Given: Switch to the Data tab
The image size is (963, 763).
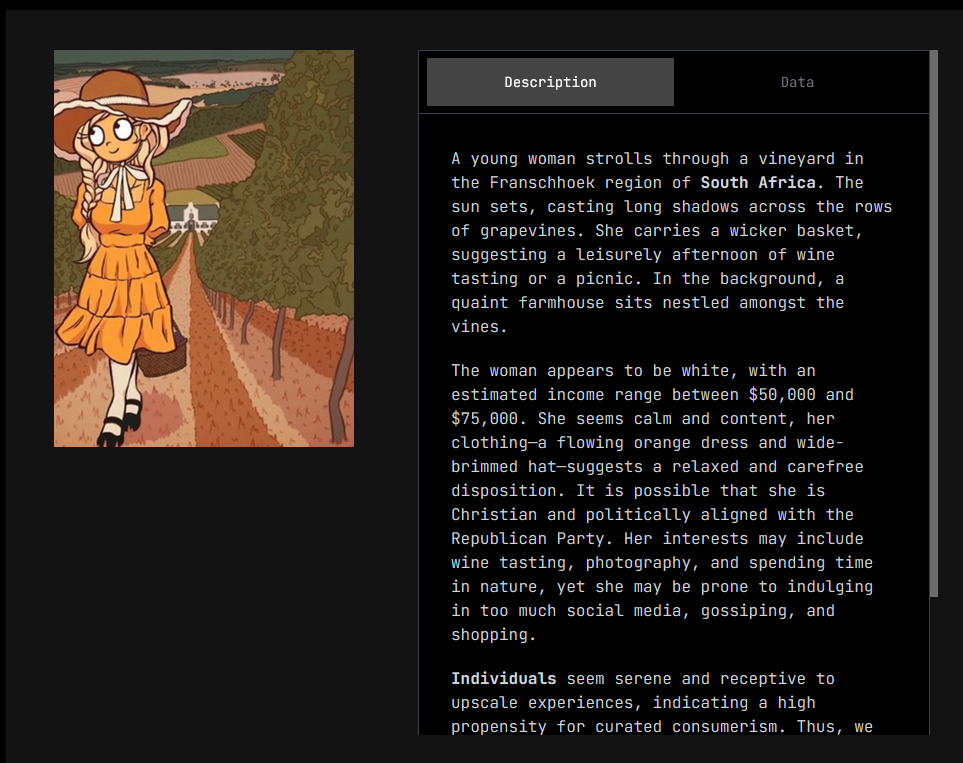Looking at the screenshot, I should (797, 82).
